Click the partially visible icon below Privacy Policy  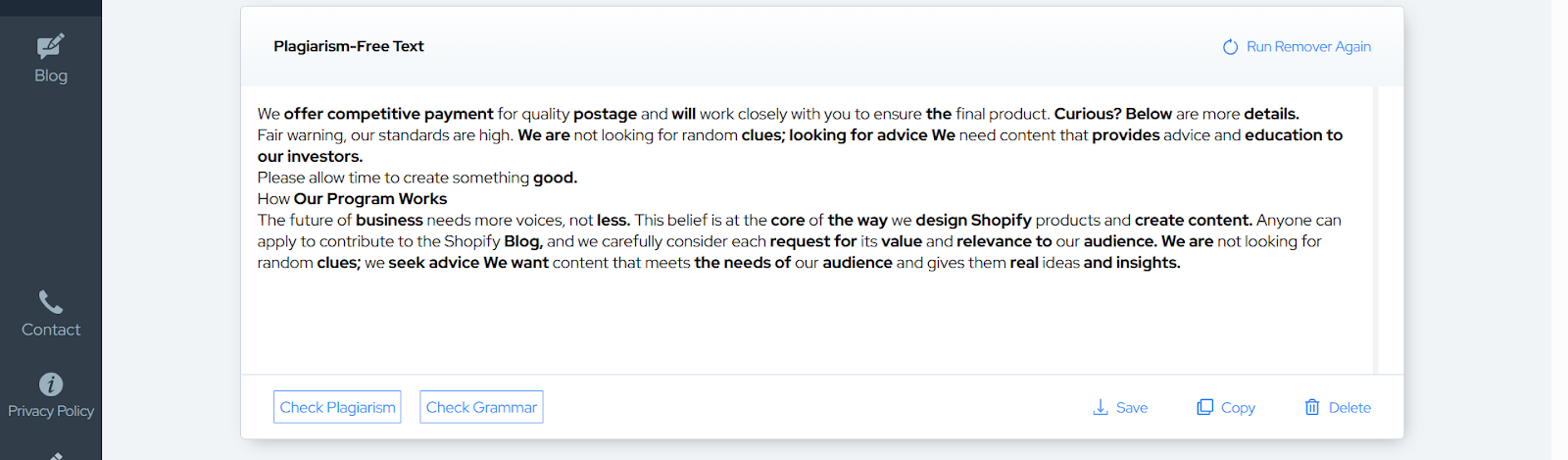pos(56,455)
